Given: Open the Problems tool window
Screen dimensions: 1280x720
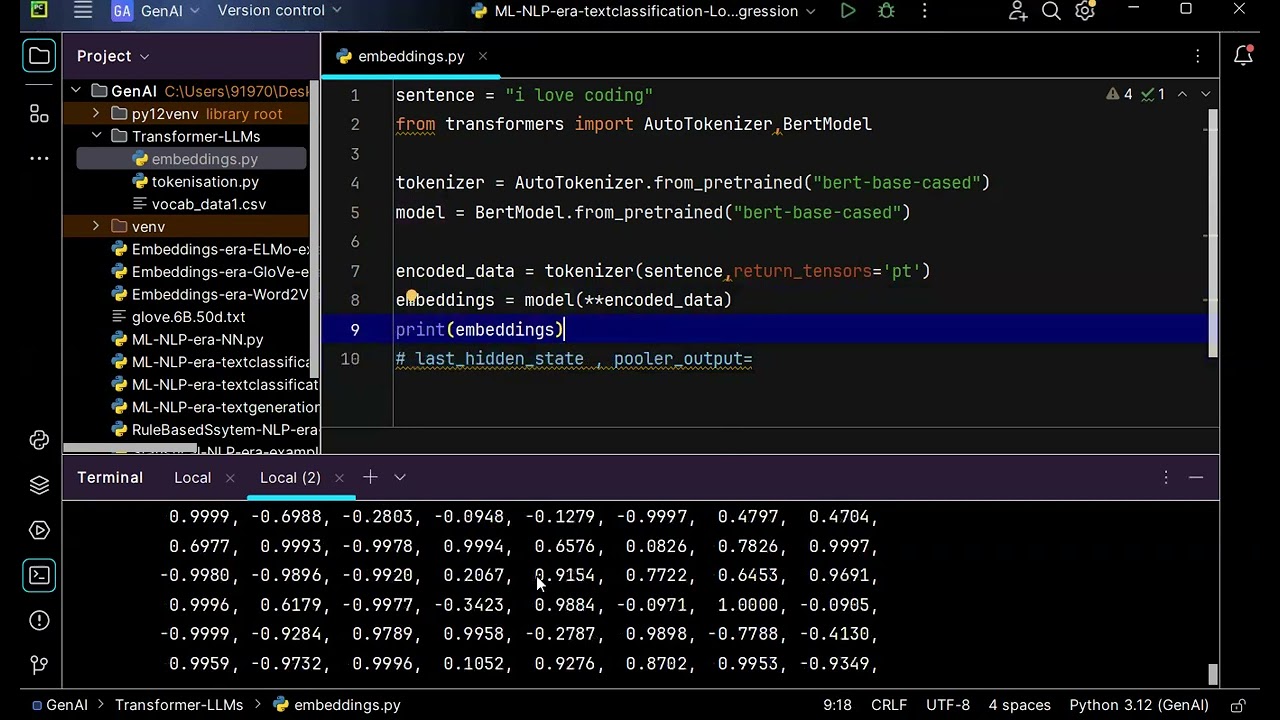Looking at the screenshot, I should 39,620.
